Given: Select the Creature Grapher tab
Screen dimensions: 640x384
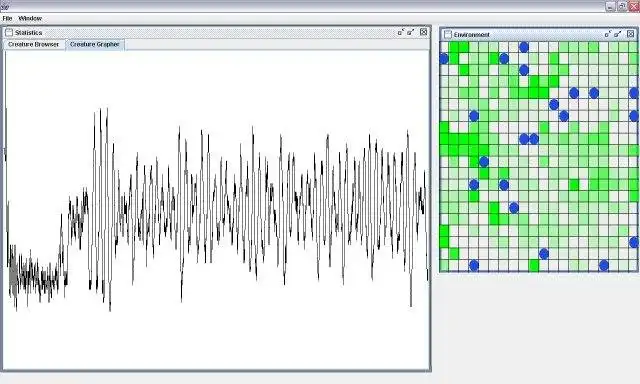Looking at the screenshot, I should 95,44.
